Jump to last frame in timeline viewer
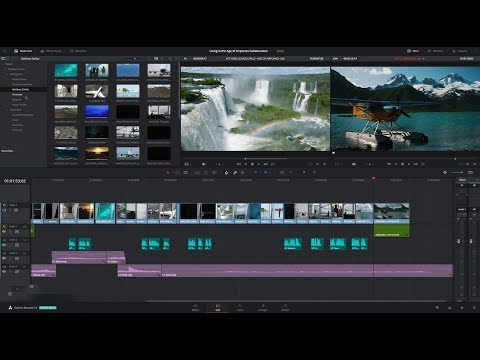480x360 pixels. 416,164
